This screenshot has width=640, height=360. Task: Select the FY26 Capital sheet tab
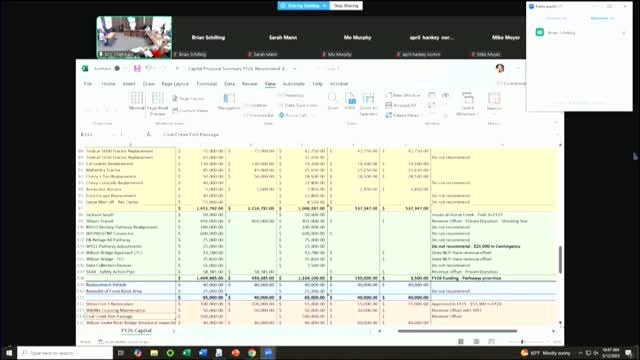tap(136, 331)
